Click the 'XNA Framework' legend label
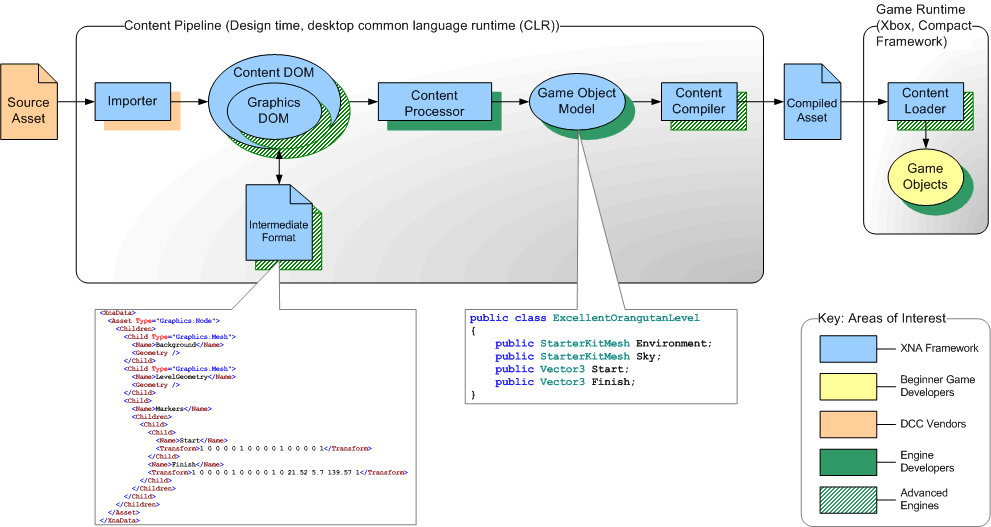Image resolution: width=991 pixels, height=527 pixels. pos(939,348)
